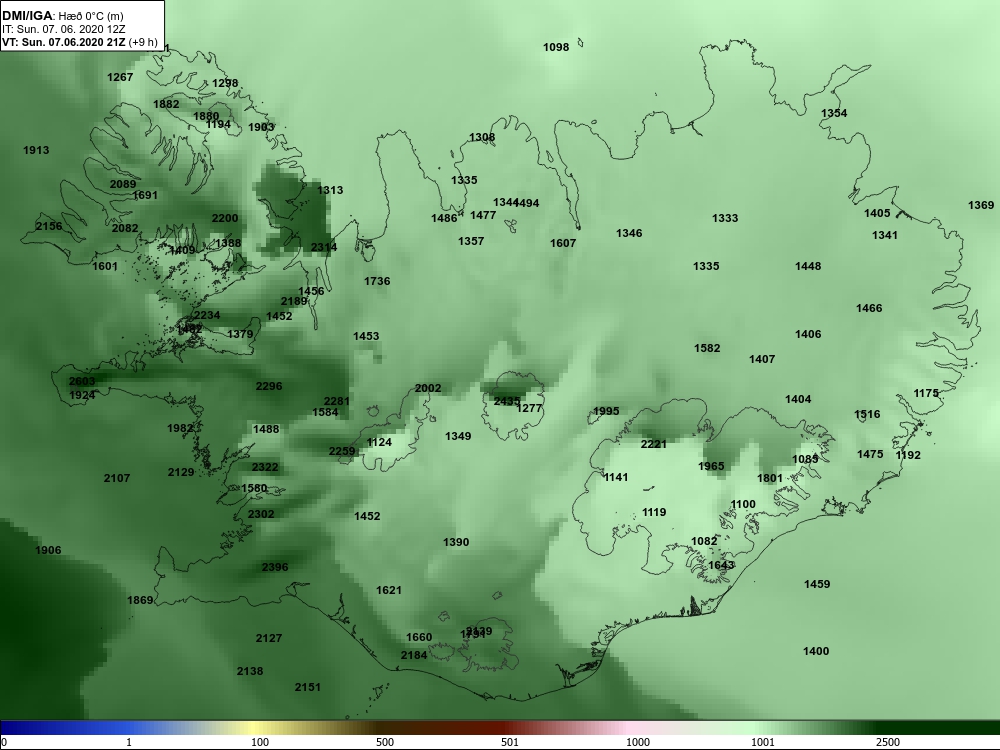1000x750 pixels.
Task: Click the 500 legend tick label
Action: click(x=385, y=742)
